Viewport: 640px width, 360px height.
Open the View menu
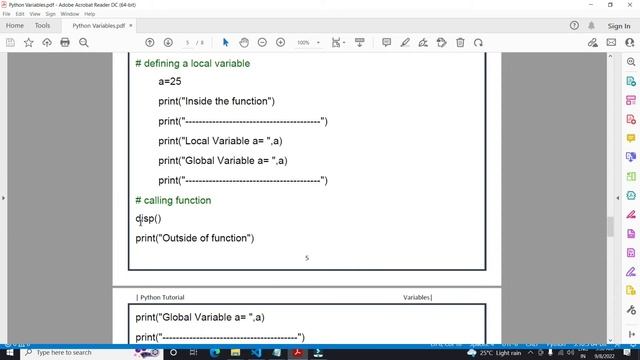35,14
